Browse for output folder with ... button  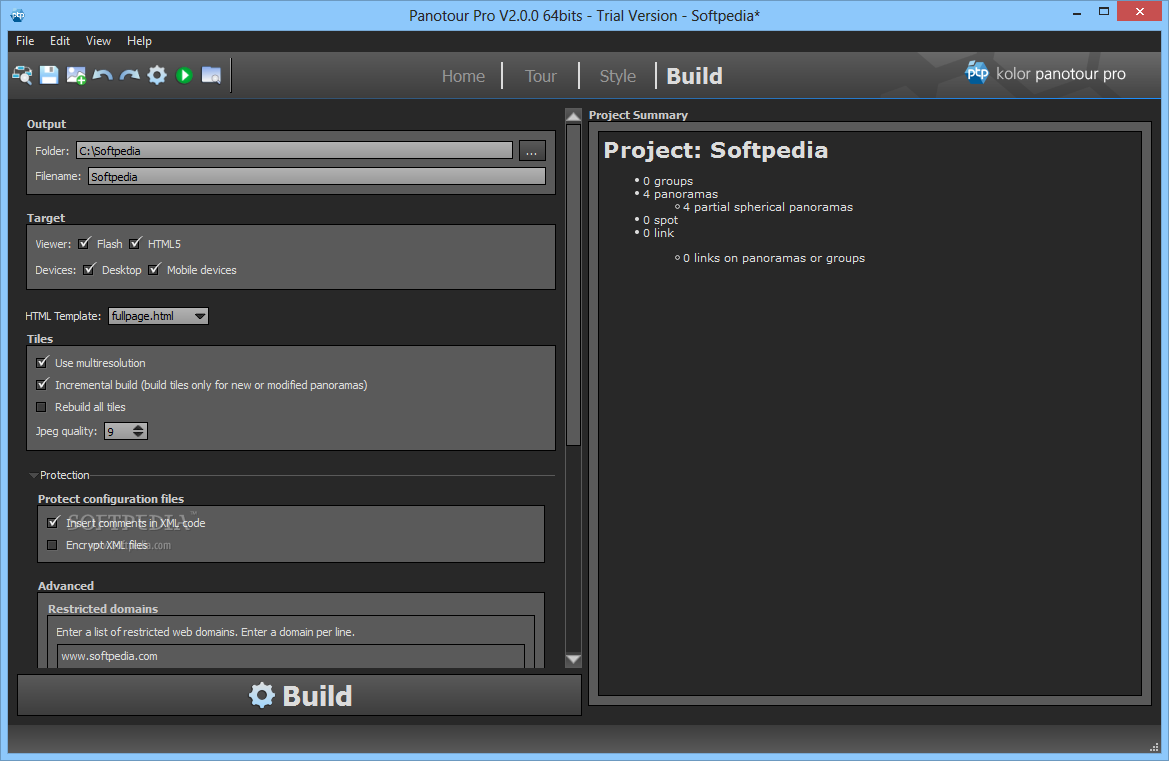[532, 151]
